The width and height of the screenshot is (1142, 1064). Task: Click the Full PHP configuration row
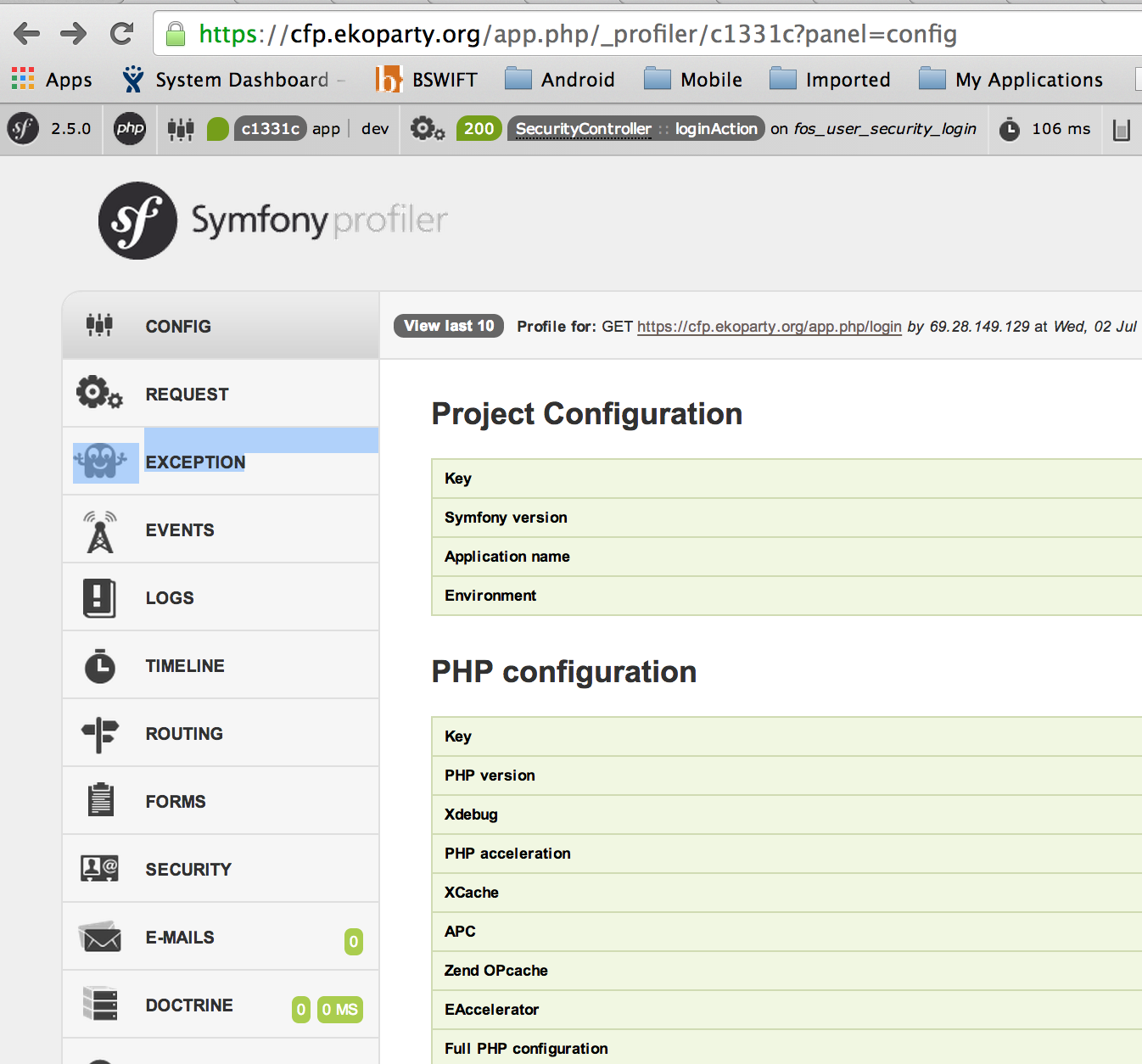(787, 1049)
